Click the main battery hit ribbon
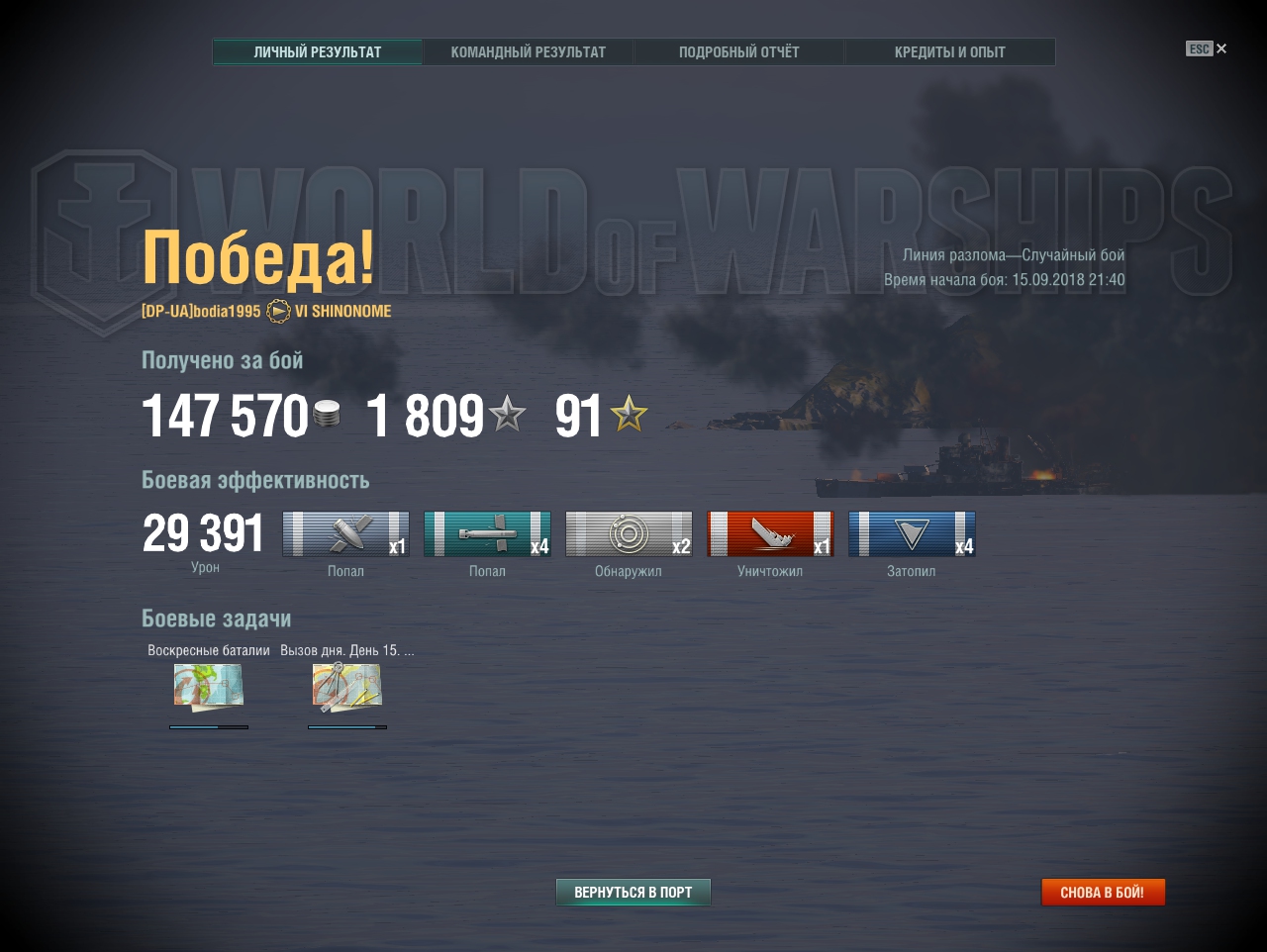The image size is (1267, 952). (345, 534)
